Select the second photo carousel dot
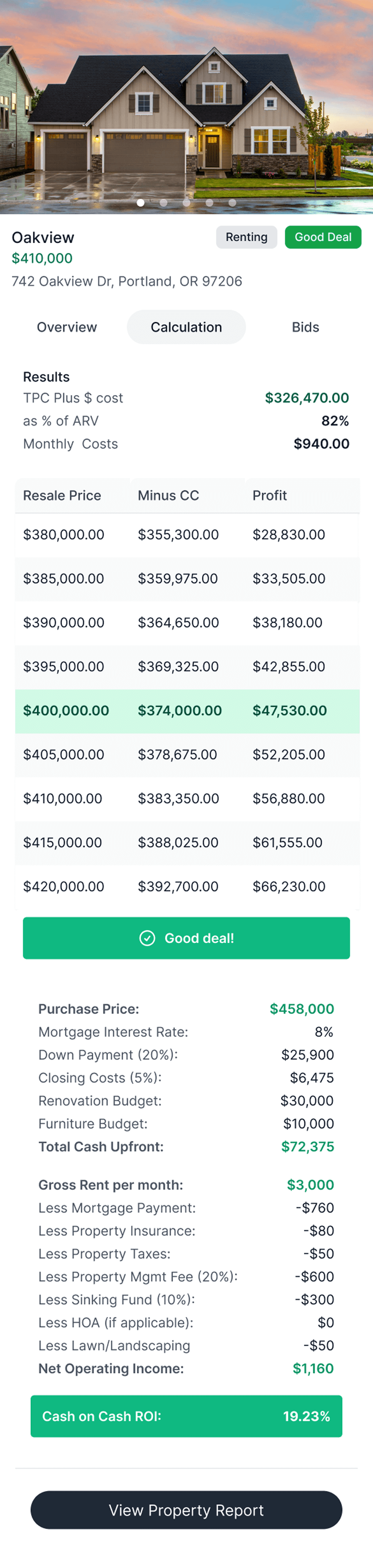The width and height of the screenshot is (373, 1568). tap(163, 203)
